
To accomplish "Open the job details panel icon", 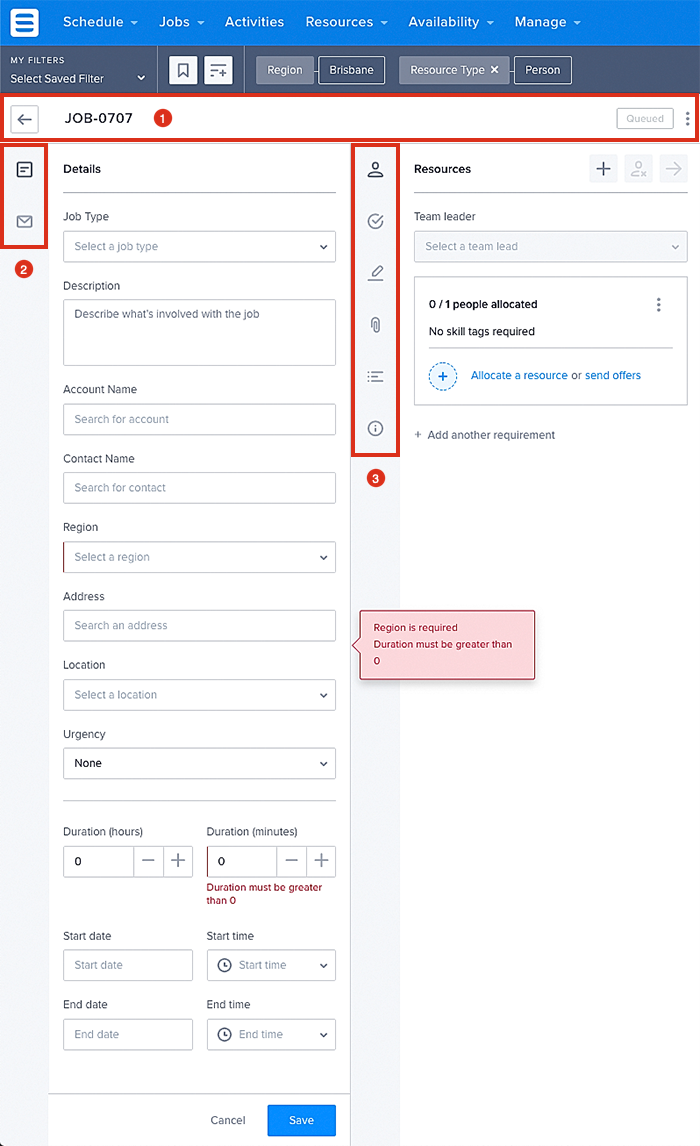I will [25, 170].
